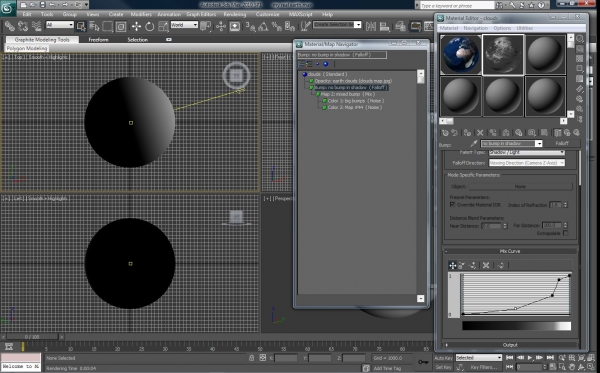The height and width of the screenshot is (373, 600).
Task: Select the Scale tool in main toolbar
Action: click(163, 26)
